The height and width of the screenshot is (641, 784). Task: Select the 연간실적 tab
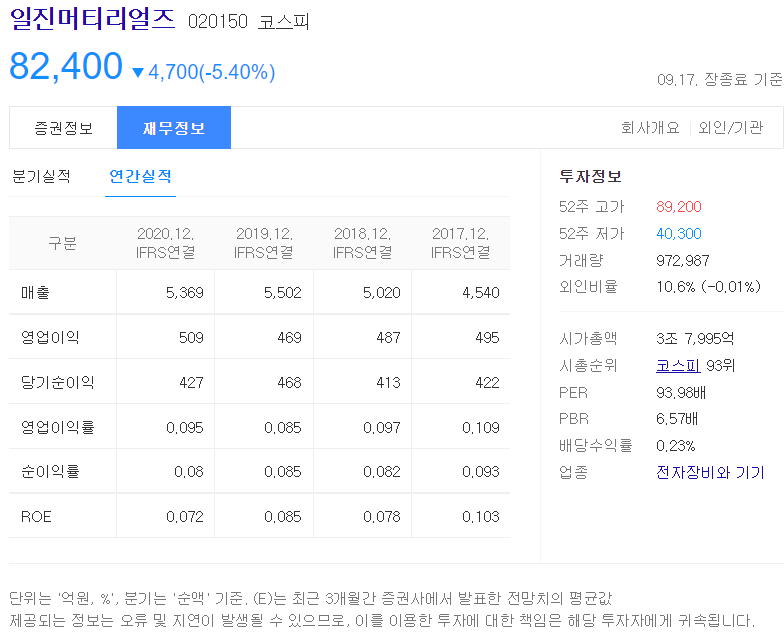pos(140,176)
